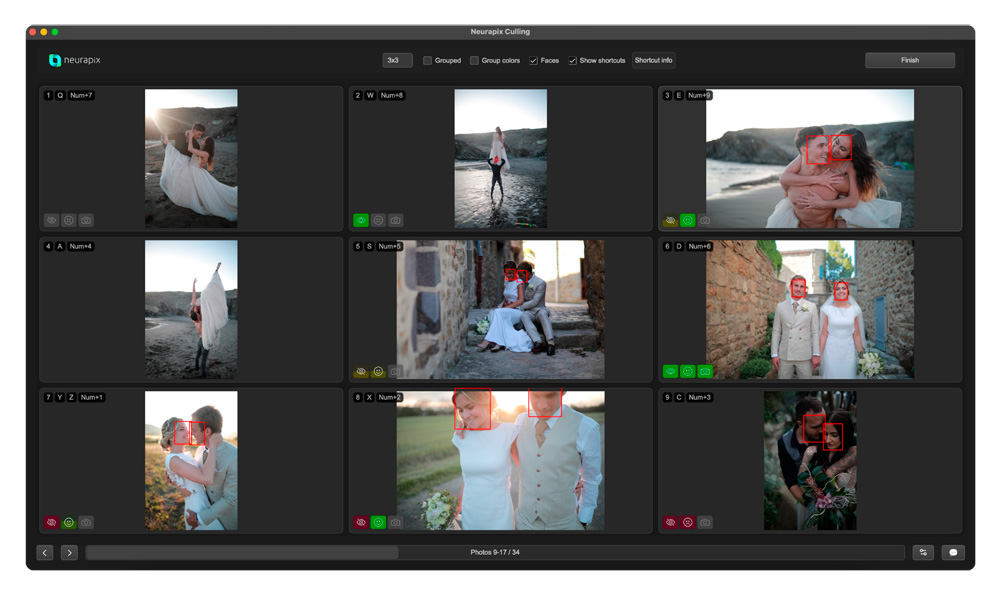Open the settings sliders icon in bottom bar
This screenshot has height=597, width=1000.
point(923,552)
